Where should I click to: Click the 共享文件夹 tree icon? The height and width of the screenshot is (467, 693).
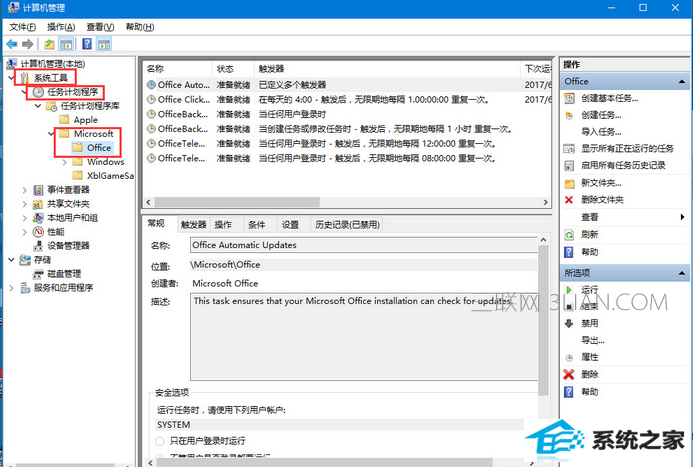click(x=38, y=204)
